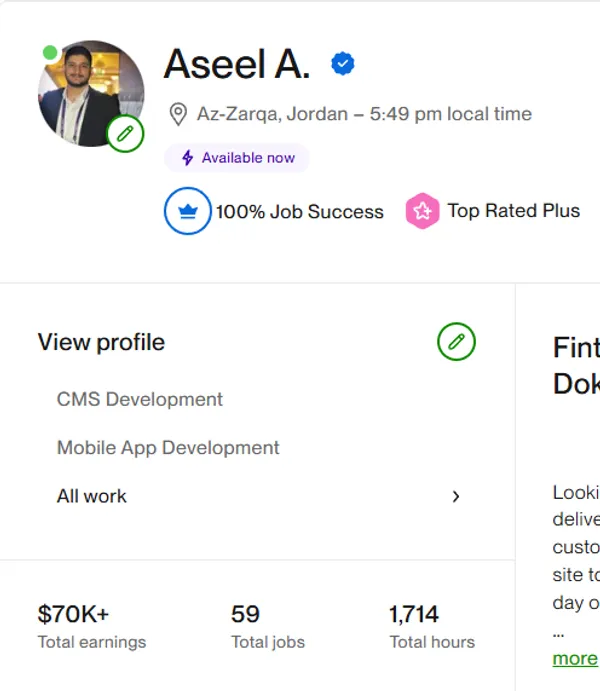Toggle the Available now badge
The image size is (600, 691).
pyautogui.click(x=237, y=158)
